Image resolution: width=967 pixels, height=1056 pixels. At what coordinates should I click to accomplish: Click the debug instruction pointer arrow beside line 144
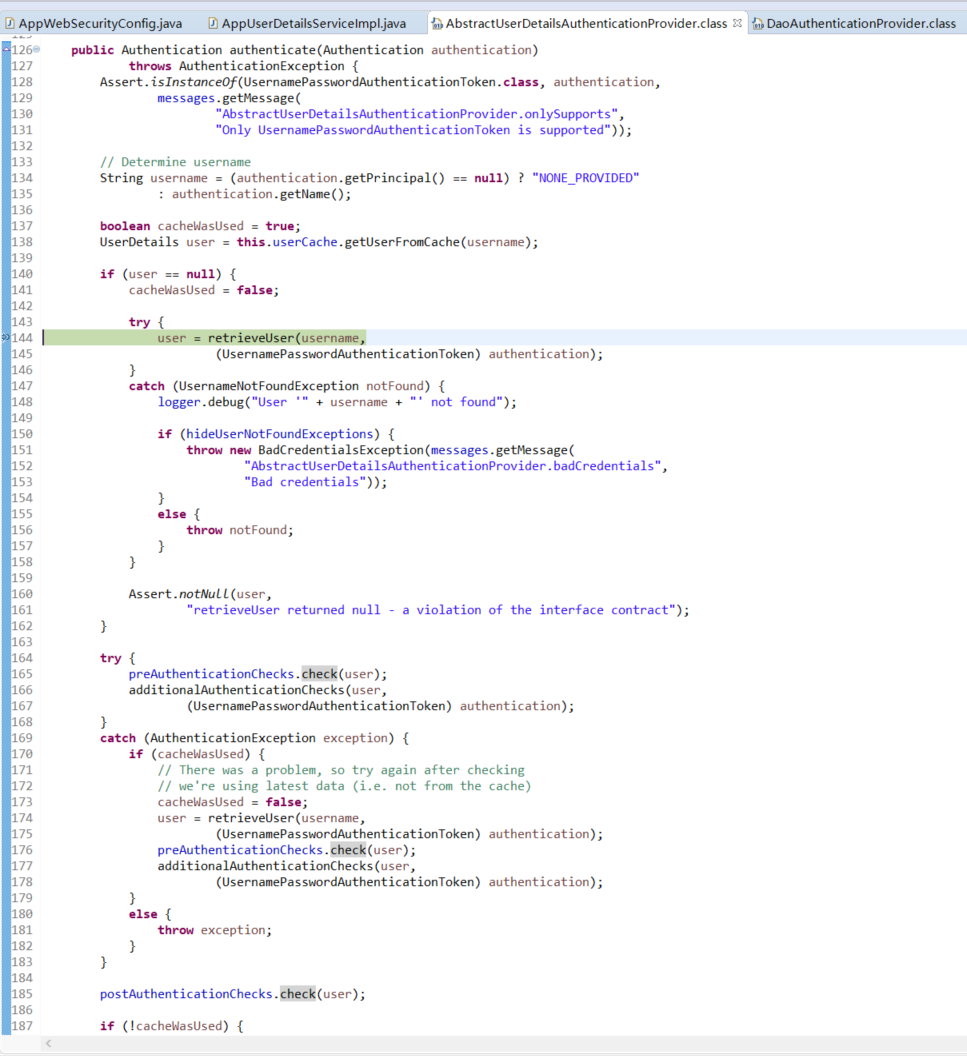click(x=6, y=337)
